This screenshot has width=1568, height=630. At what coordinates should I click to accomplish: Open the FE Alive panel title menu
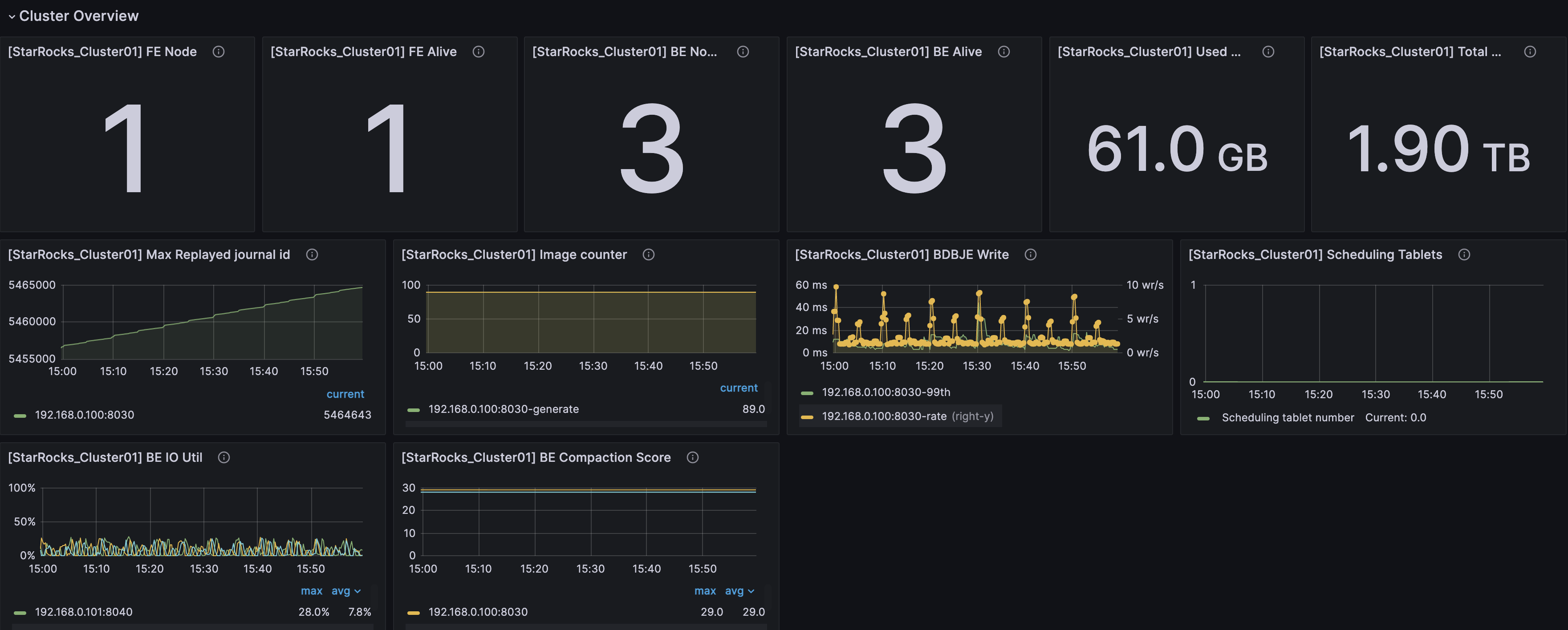363,52
